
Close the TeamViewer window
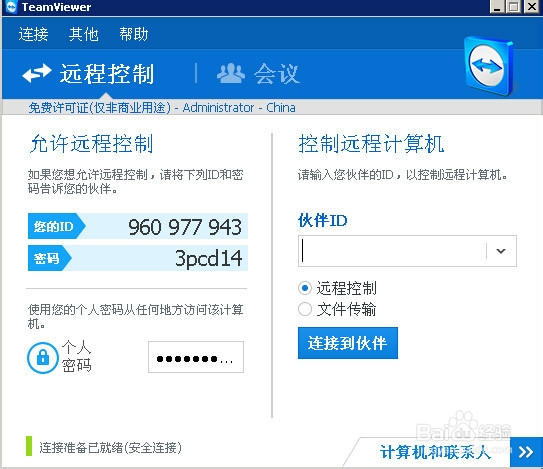point(532,6)
